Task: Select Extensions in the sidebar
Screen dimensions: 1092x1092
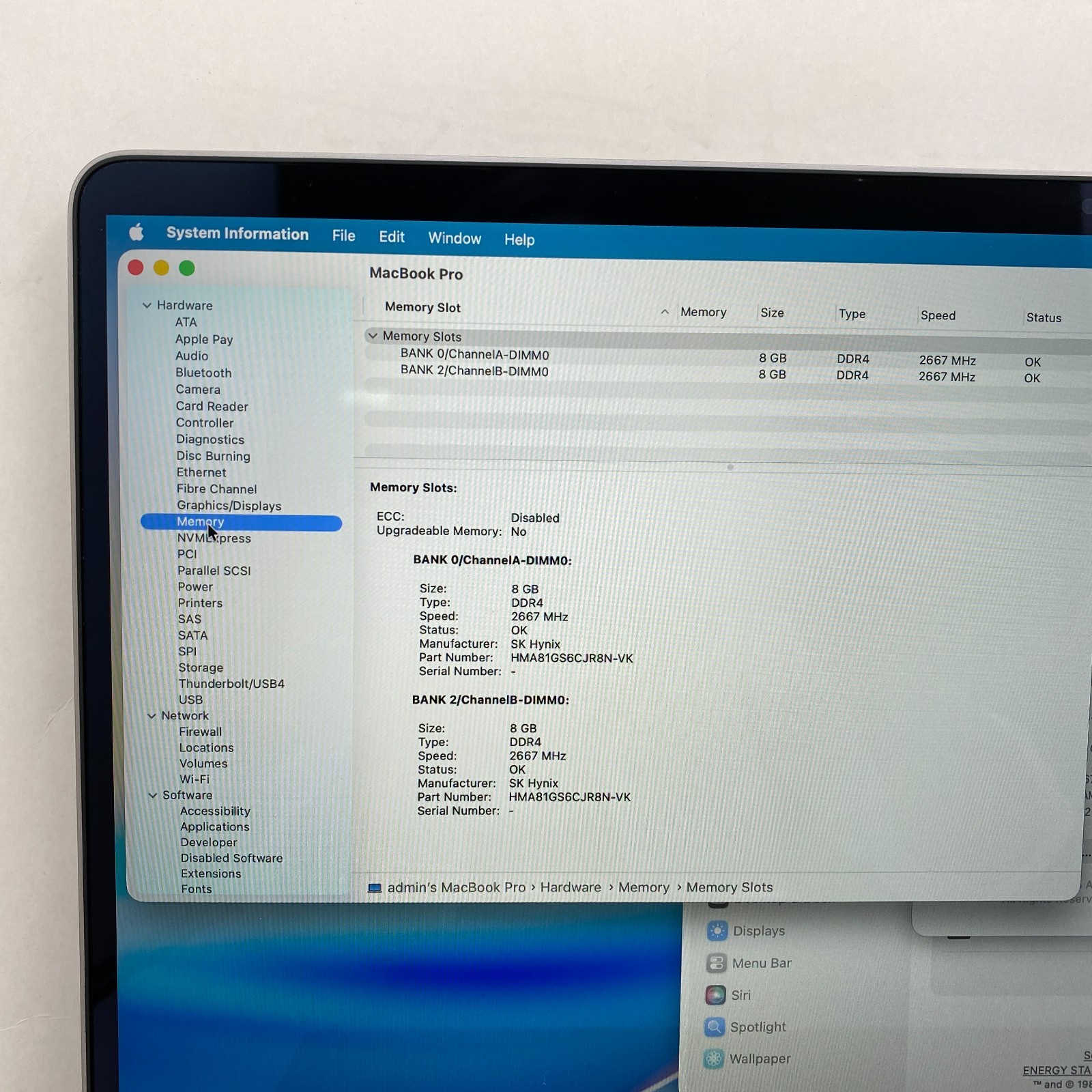Action: click(211, 874)
